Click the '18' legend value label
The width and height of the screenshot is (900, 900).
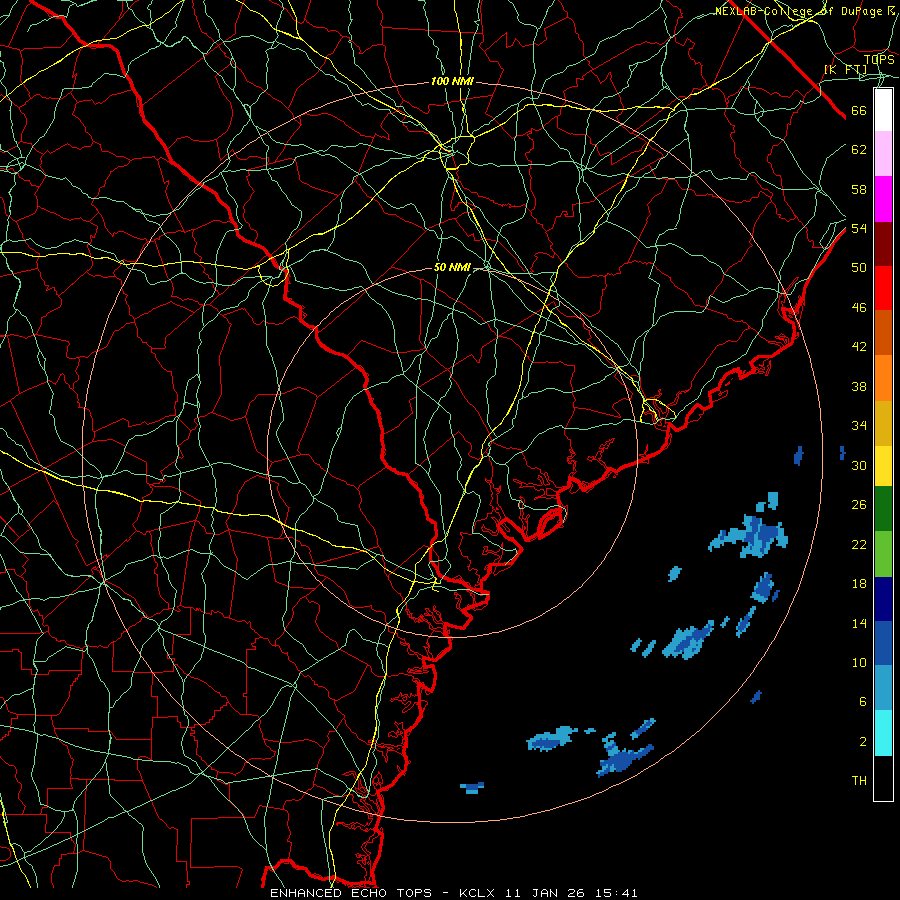coord(859,584)
